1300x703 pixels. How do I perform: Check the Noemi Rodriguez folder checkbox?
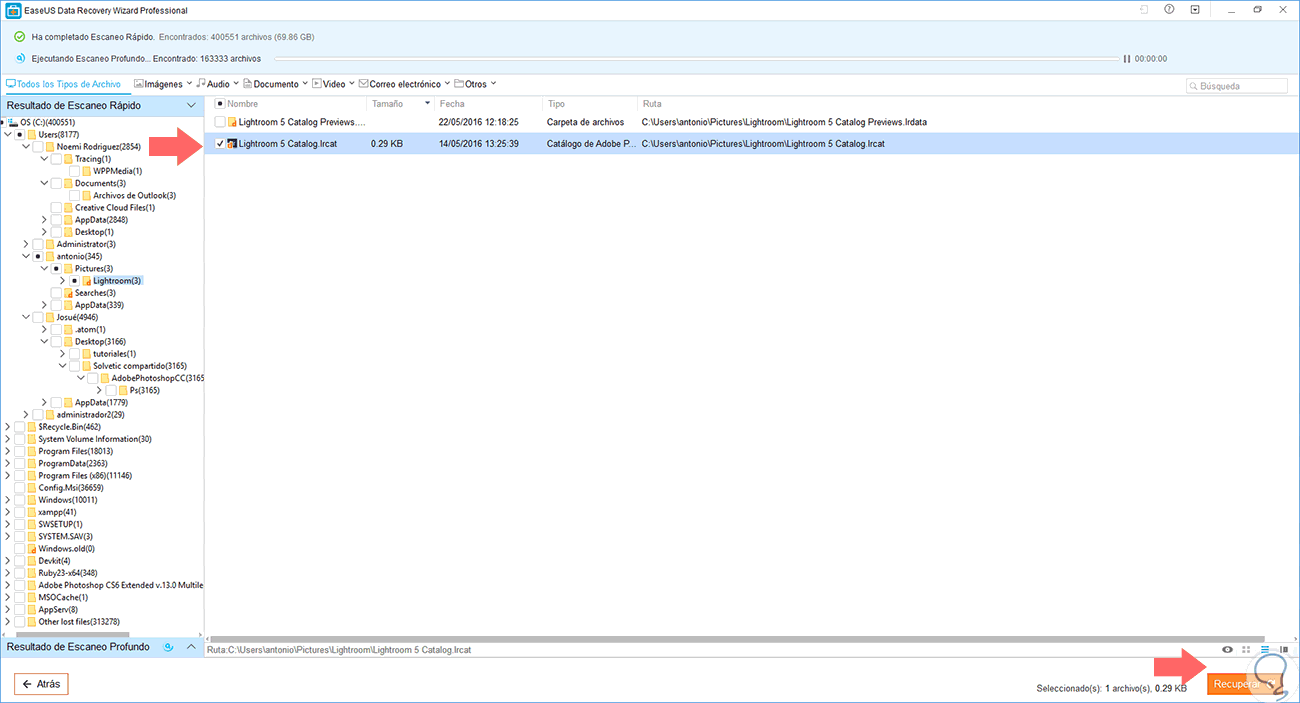pyautogui.click(x=38, y=147)
